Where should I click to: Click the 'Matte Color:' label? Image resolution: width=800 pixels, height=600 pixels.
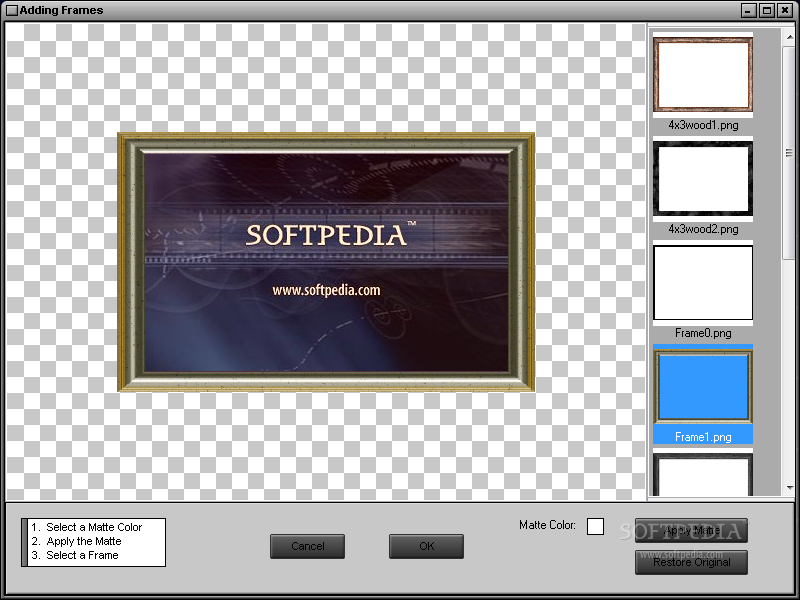click(x=547, y=525)
